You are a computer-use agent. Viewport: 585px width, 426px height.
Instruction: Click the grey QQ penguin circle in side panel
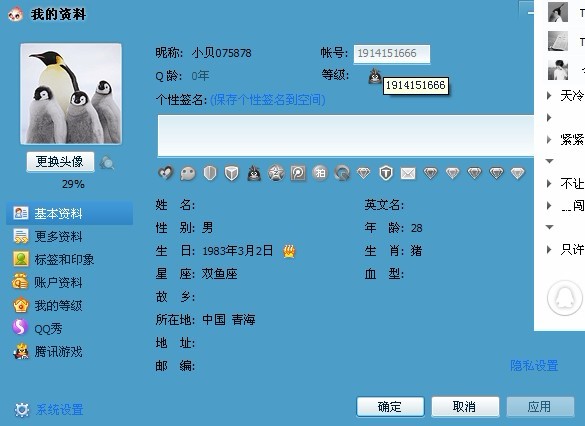[x=564, y=298]
